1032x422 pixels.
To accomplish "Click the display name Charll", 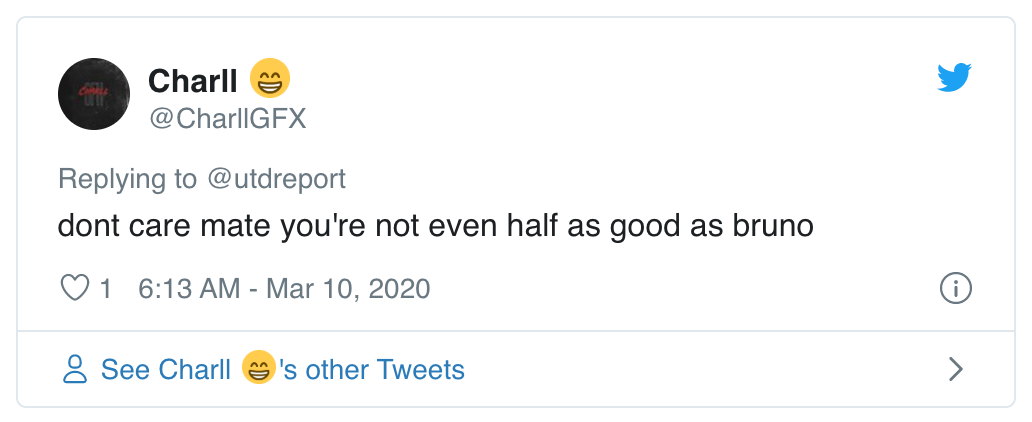I will (x=194, y=80).
